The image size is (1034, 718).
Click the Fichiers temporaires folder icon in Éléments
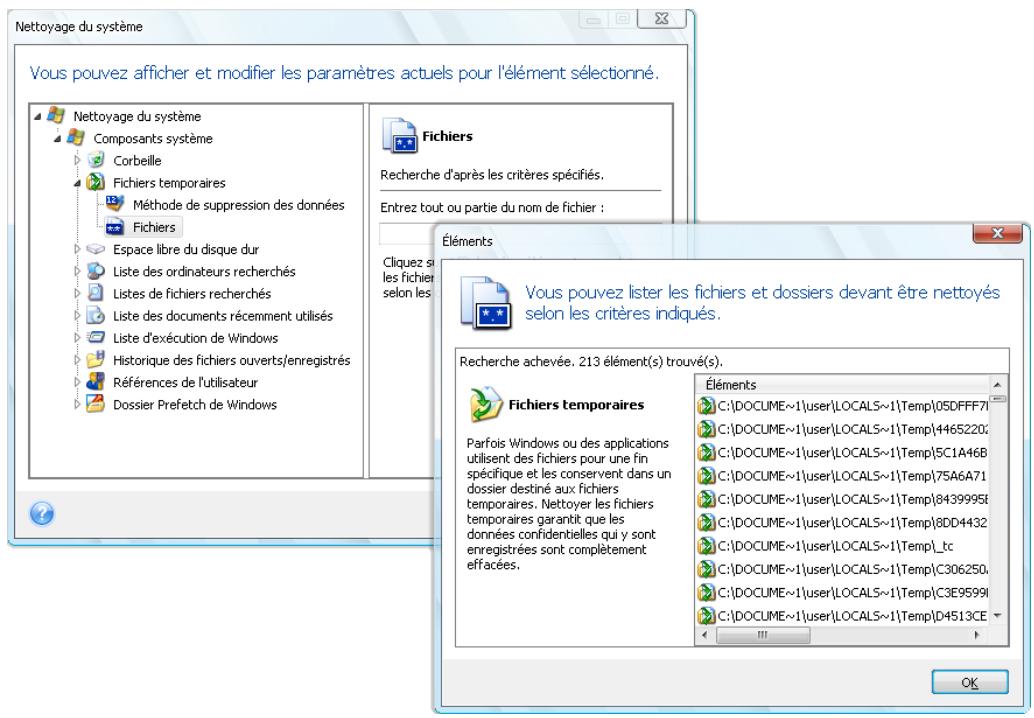coord(487,404)
